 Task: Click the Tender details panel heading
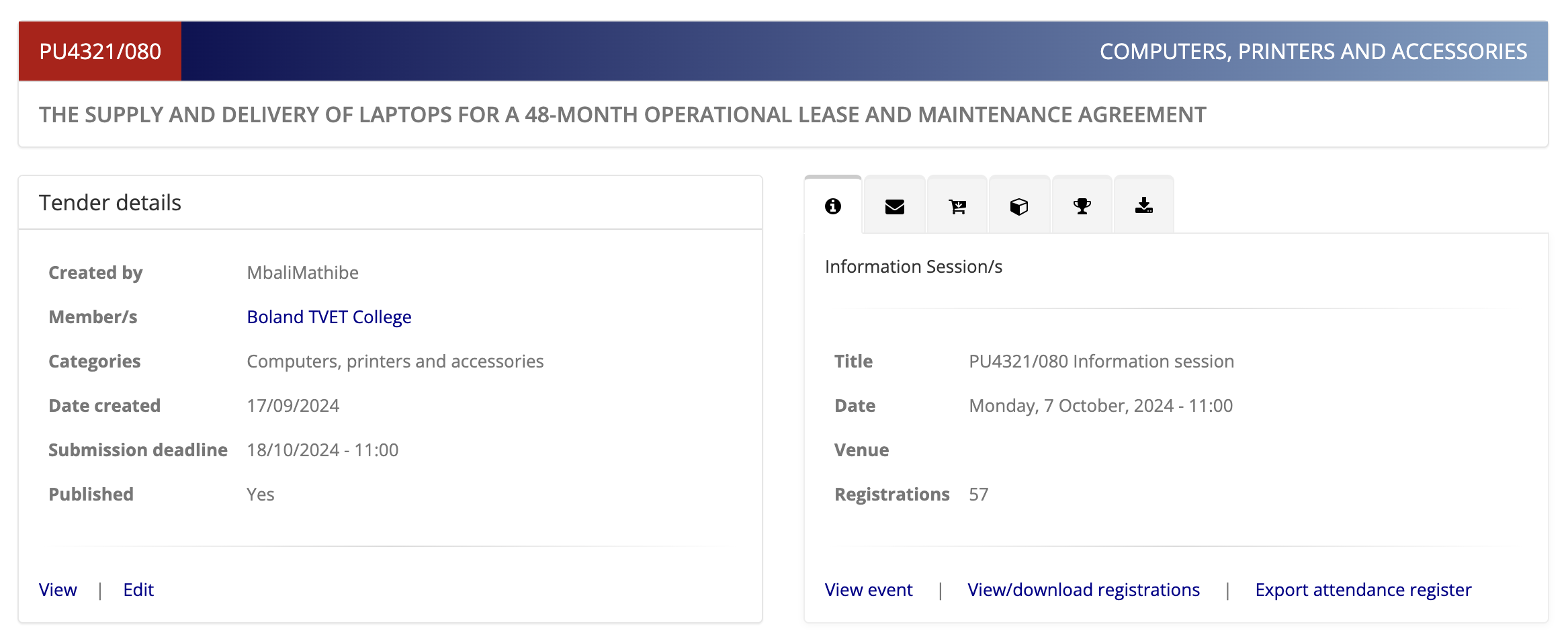(x=110, y=203)
